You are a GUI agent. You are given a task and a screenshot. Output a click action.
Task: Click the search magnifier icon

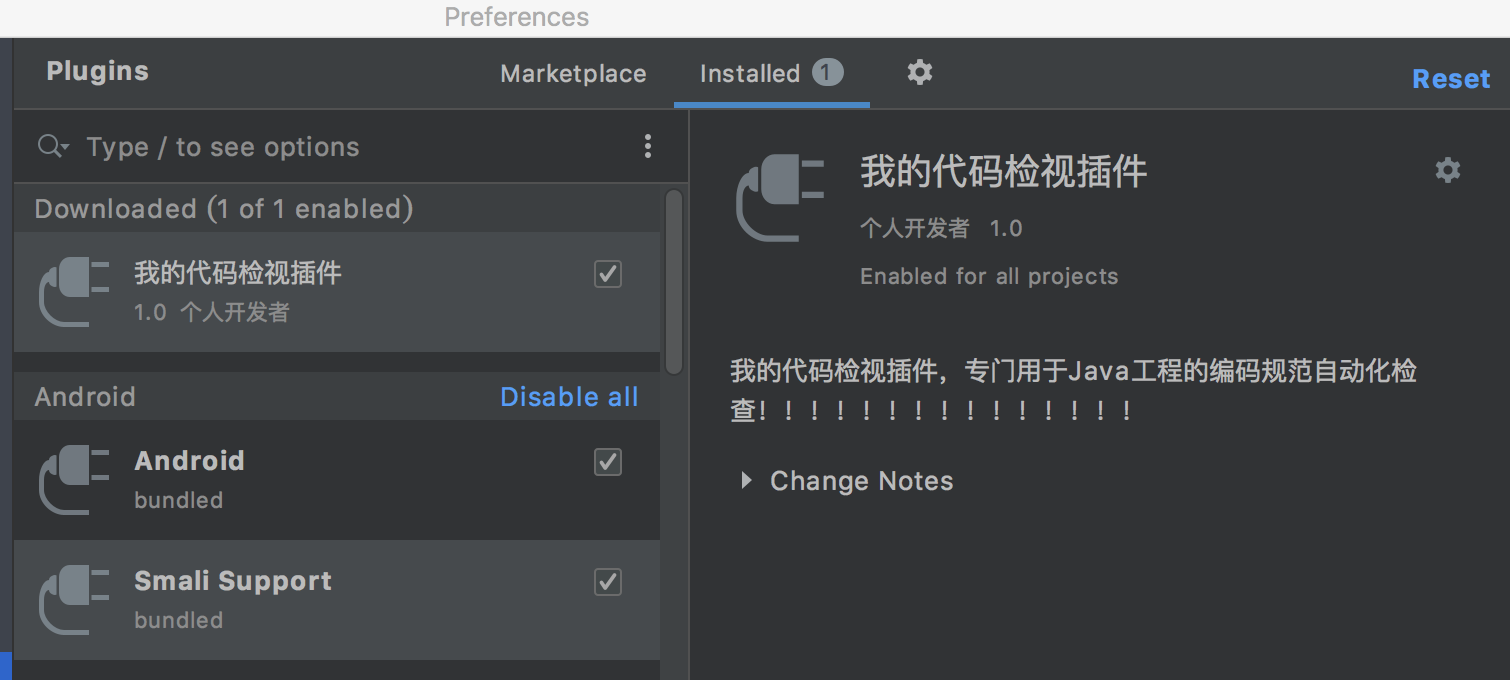51,147
